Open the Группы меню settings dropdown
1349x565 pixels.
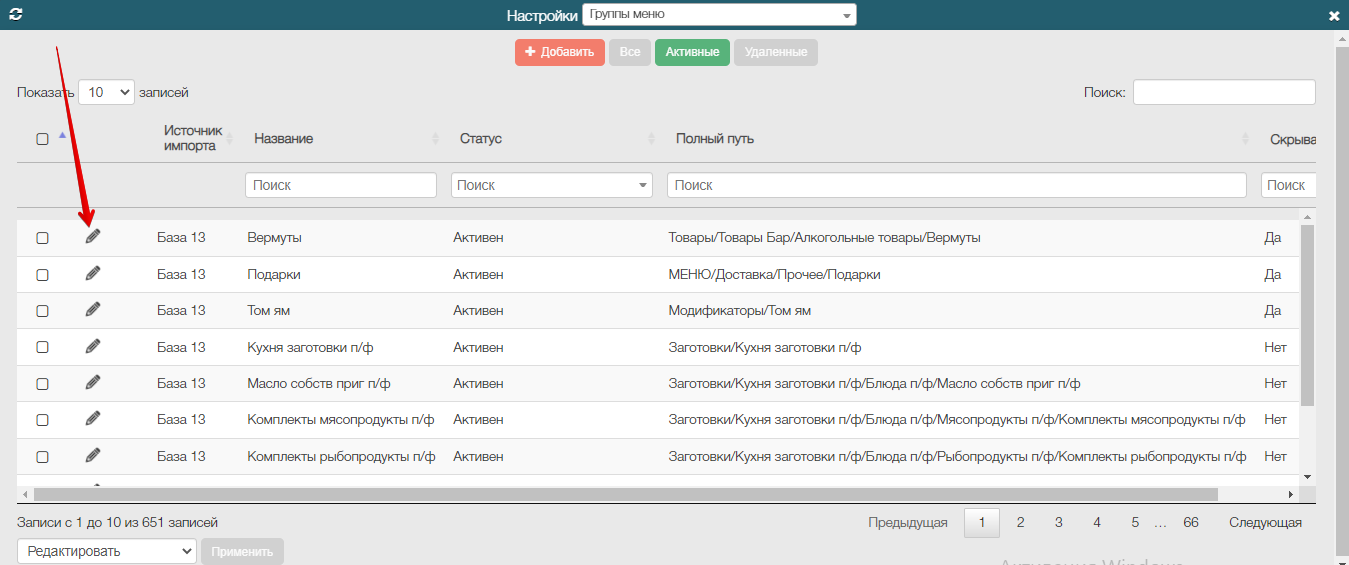click(x=718, y=15)
